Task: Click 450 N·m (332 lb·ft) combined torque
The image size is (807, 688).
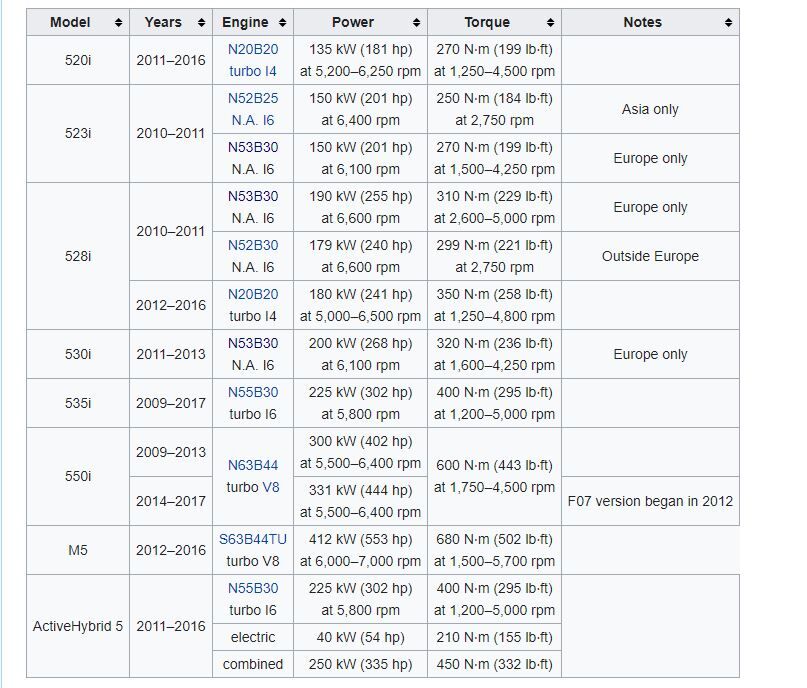Action: click(494, 664)
